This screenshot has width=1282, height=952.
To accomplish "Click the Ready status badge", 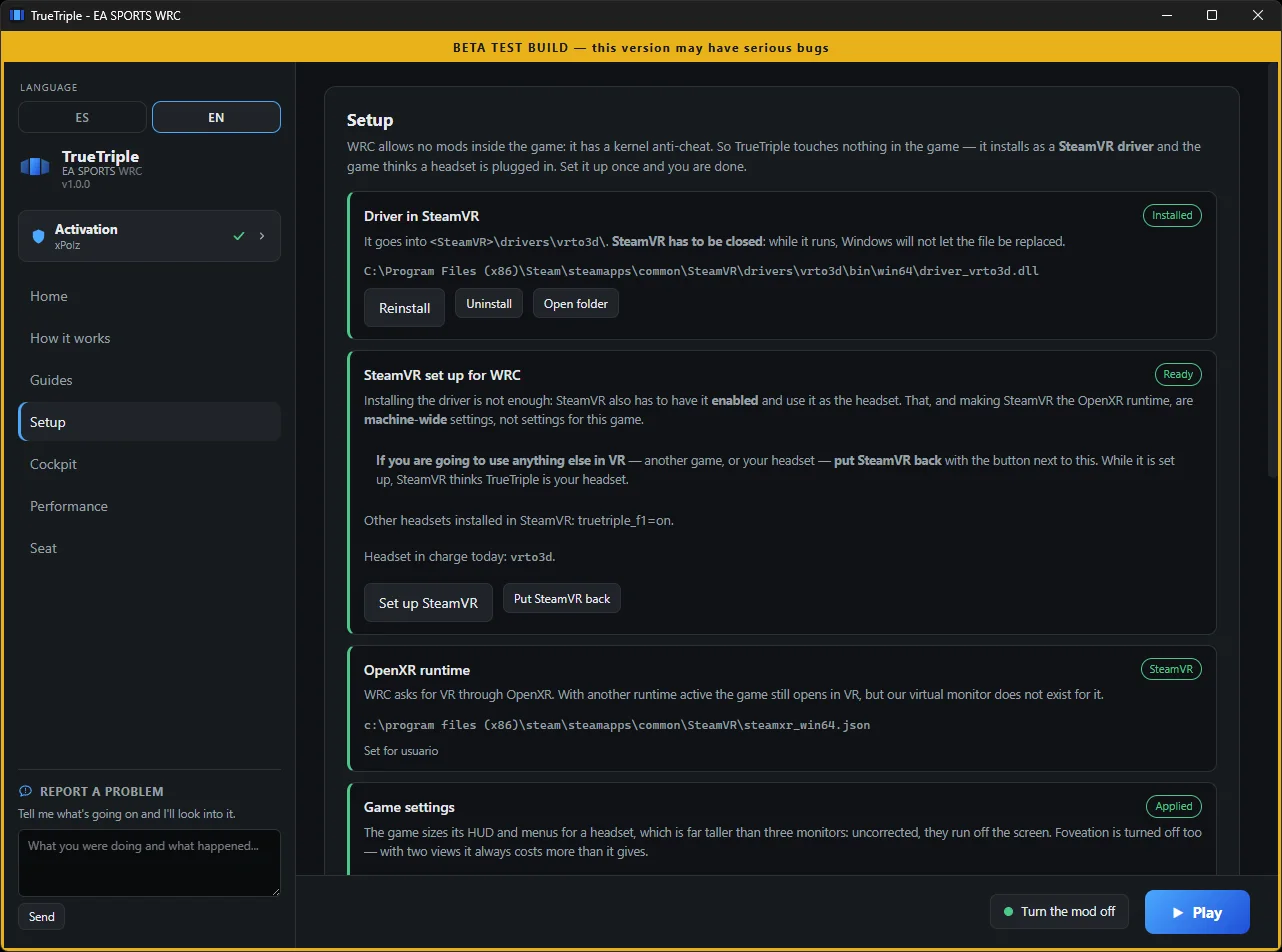I will click(x=1178, y=374).
